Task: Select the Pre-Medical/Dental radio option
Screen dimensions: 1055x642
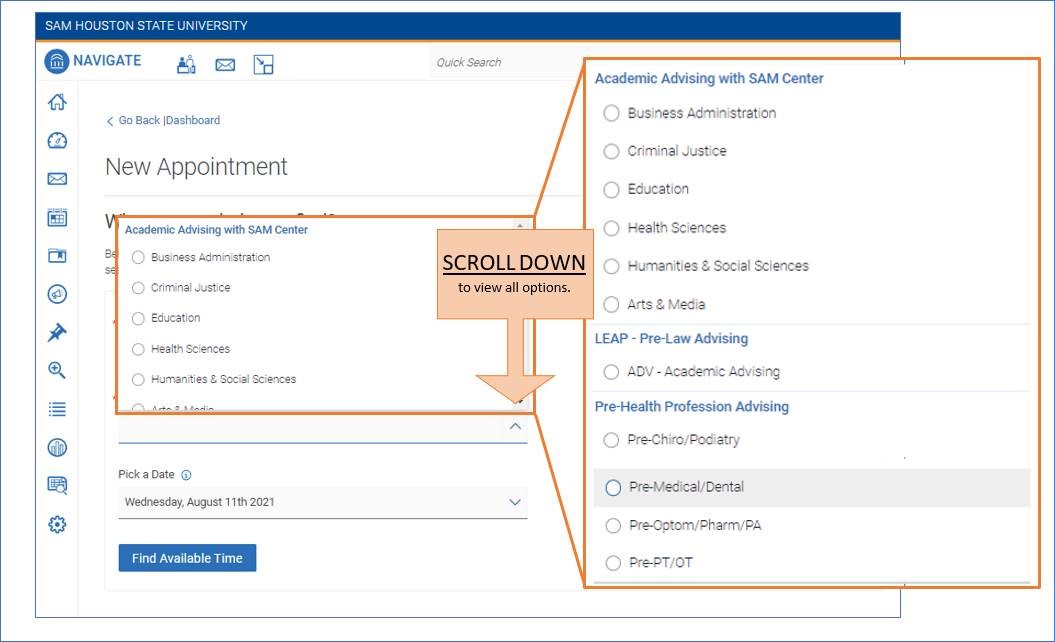Action: (x=613, y=488)
